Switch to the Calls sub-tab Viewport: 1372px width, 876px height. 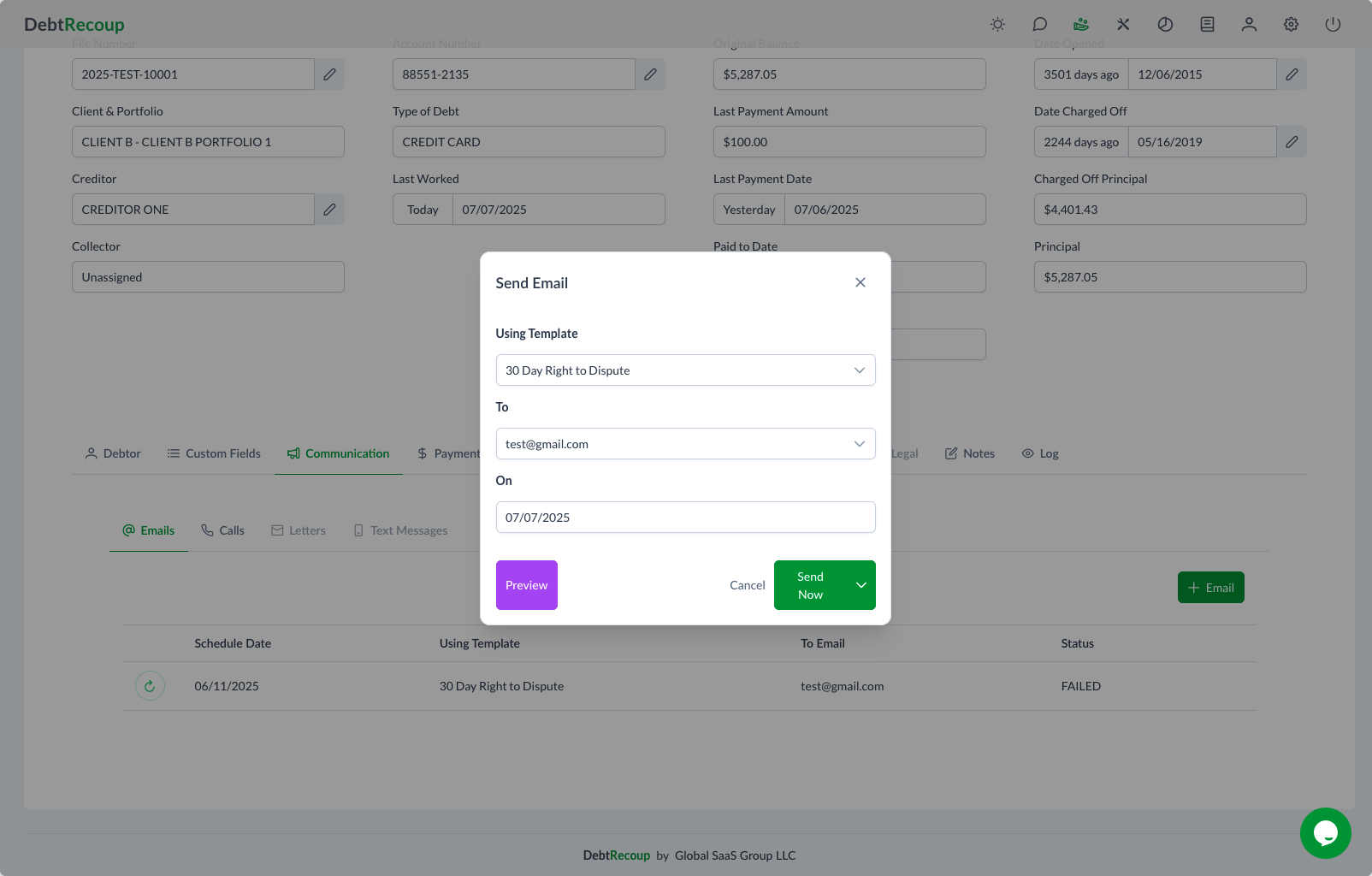tap(222, 530)
